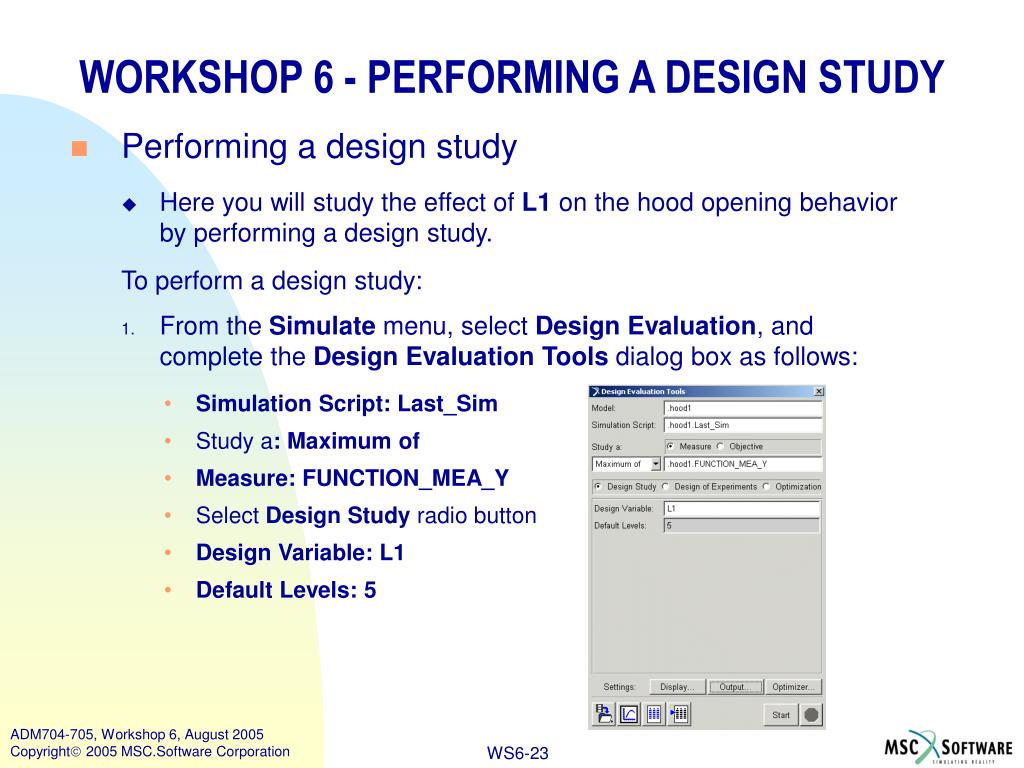Click the Simulation Script input field
Image resolution: width=1024 pixels, height=768 pixels.
tap(743, 425)
